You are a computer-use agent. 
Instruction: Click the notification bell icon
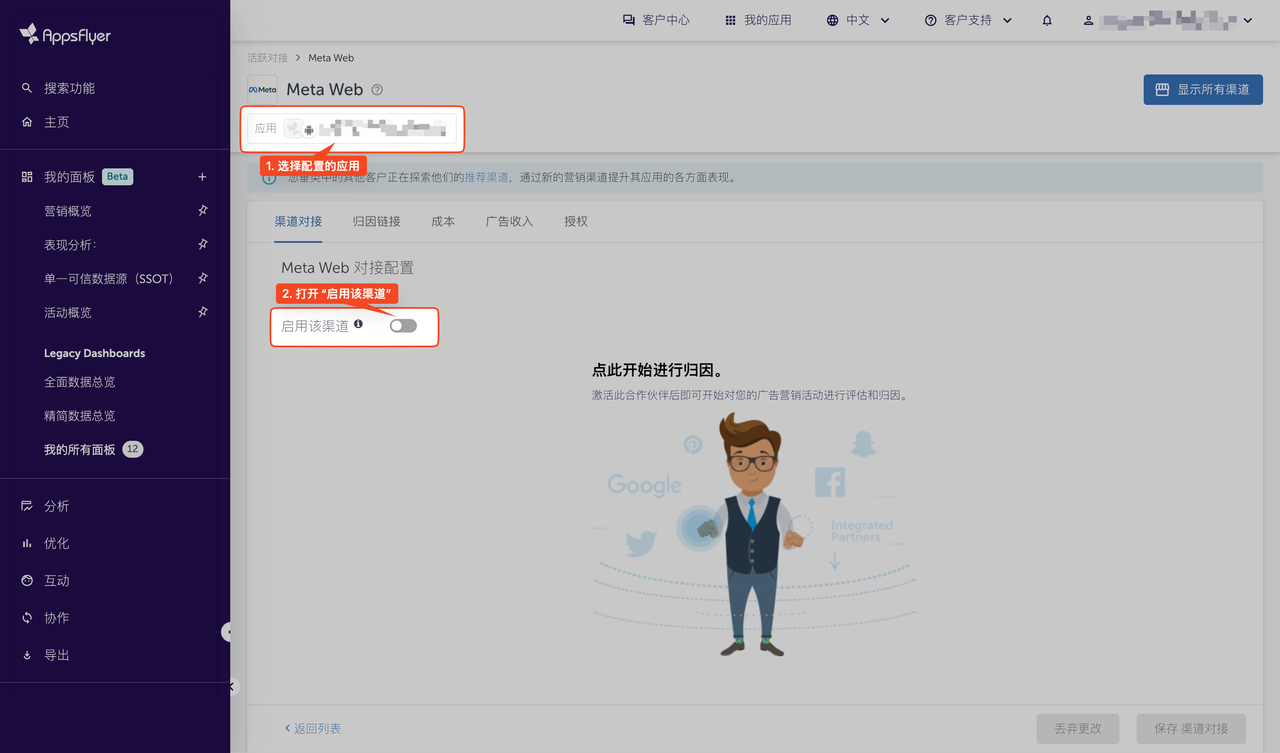(1047, 20)
